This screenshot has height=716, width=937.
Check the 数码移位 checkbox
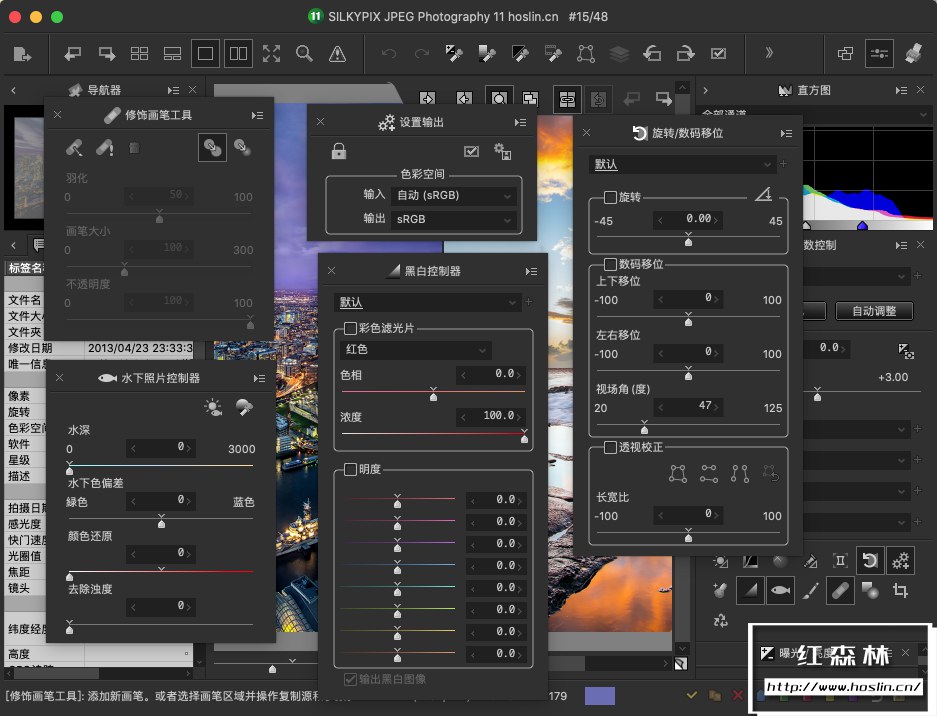pyautogui.click(x=610, y=264)
